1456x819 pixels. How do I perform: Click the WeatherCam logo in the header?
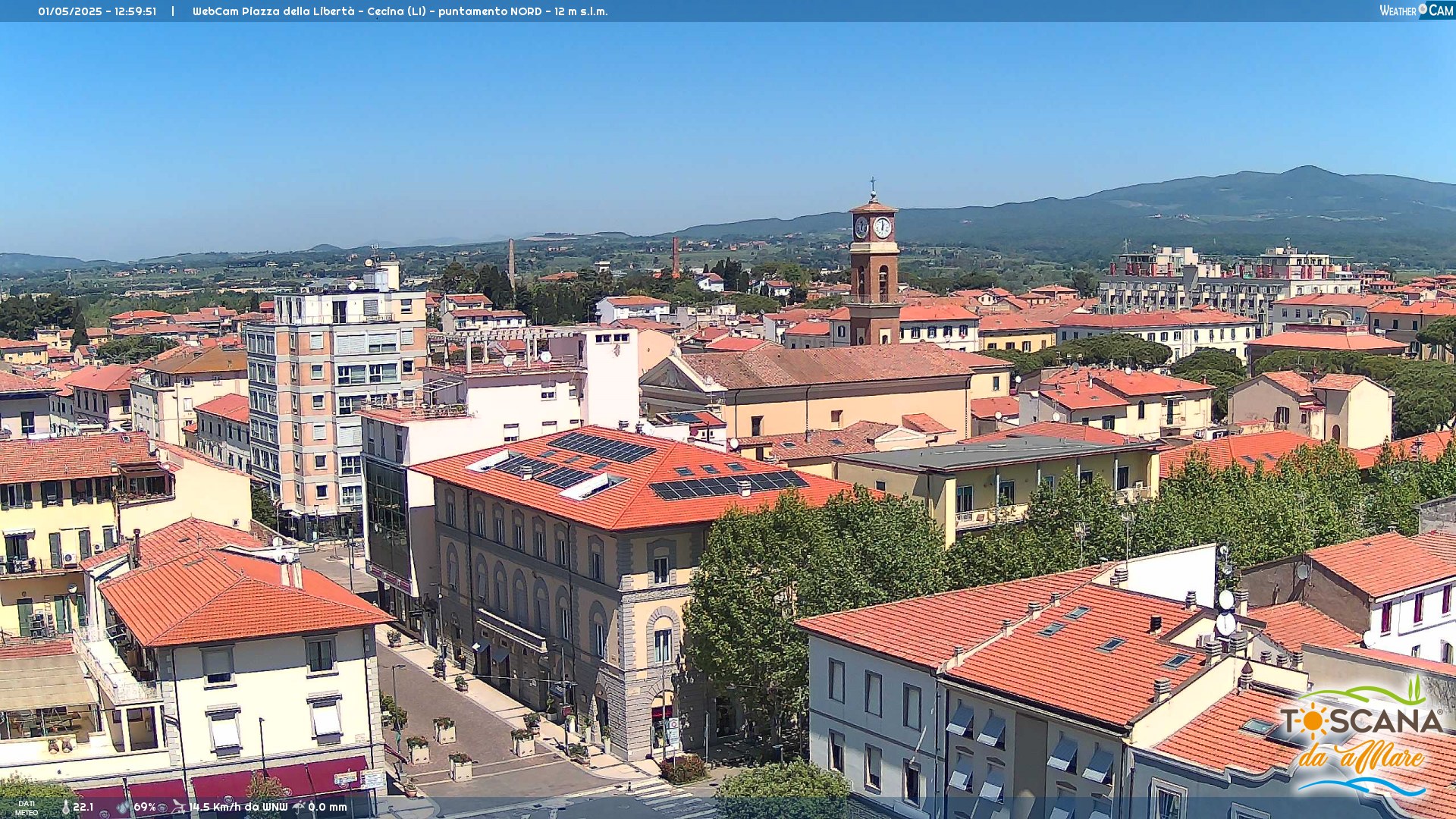1416,10
